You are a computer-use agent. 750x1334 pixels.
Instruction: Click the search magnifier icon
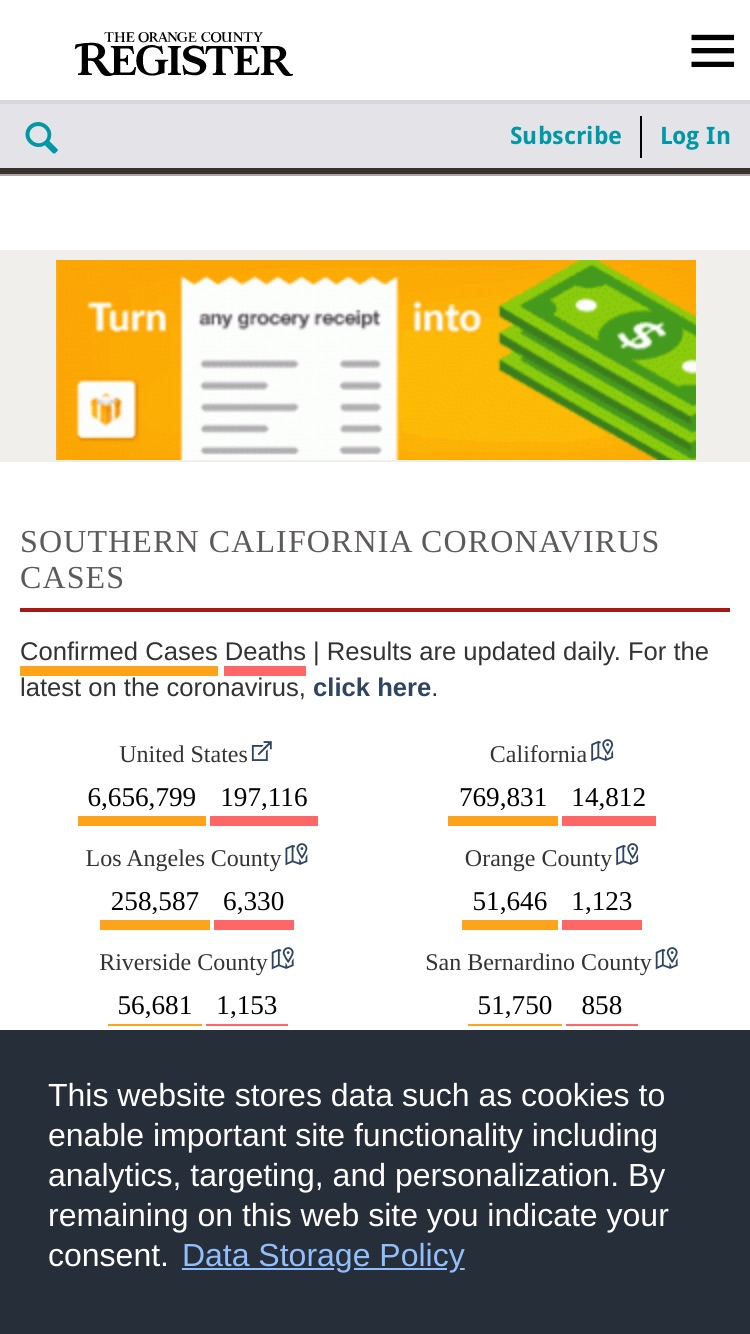pos(41,137)
